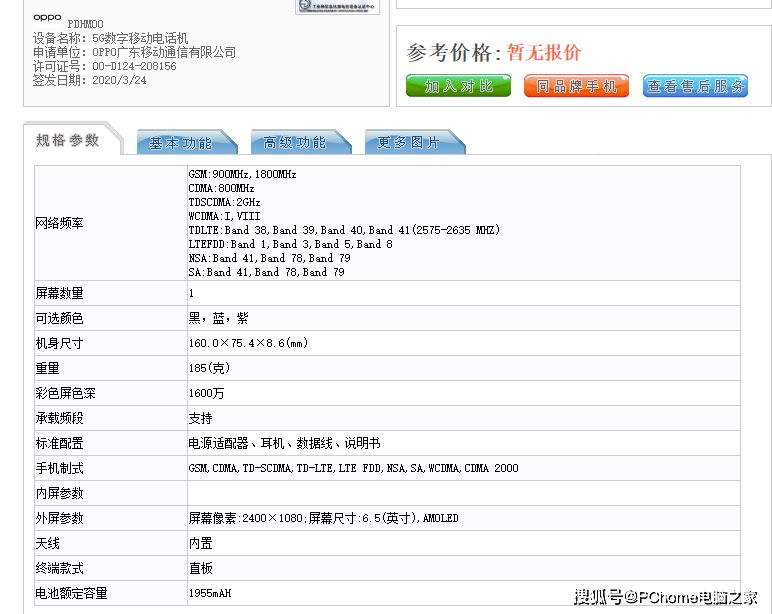Viewport: 772px width, 614px height.
Task: Click the 承载频段 row label
Action: point(59,419)
